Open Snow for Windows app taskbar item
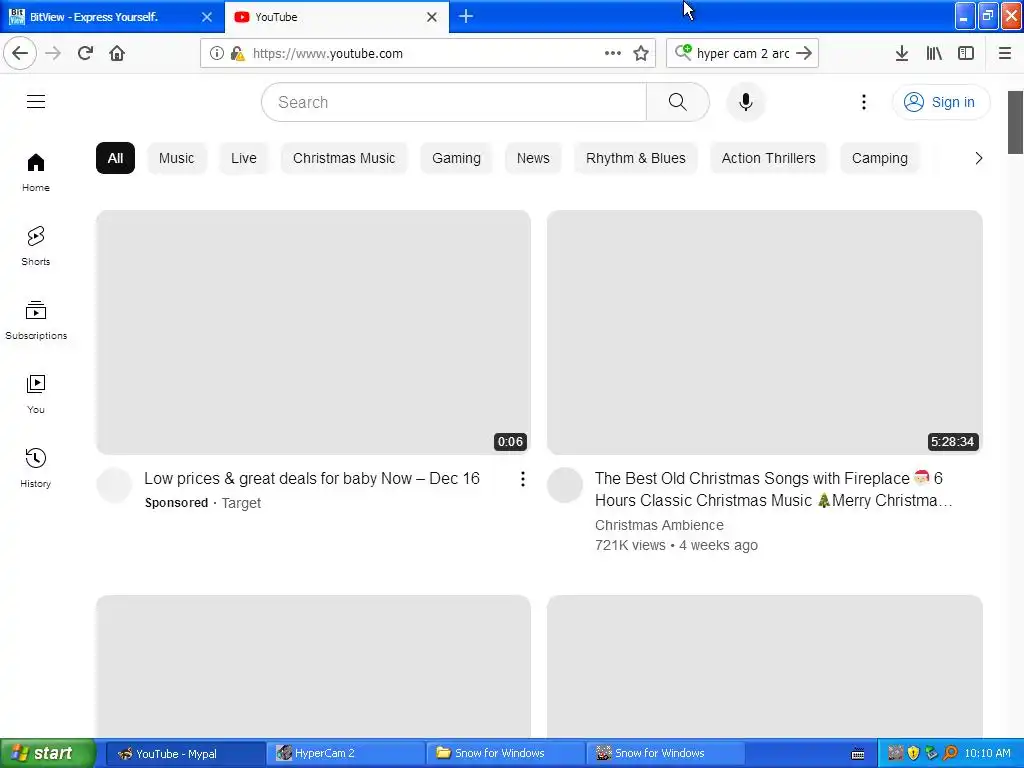The height and width of the screenshot is (768, 1024). pos(665,753)
